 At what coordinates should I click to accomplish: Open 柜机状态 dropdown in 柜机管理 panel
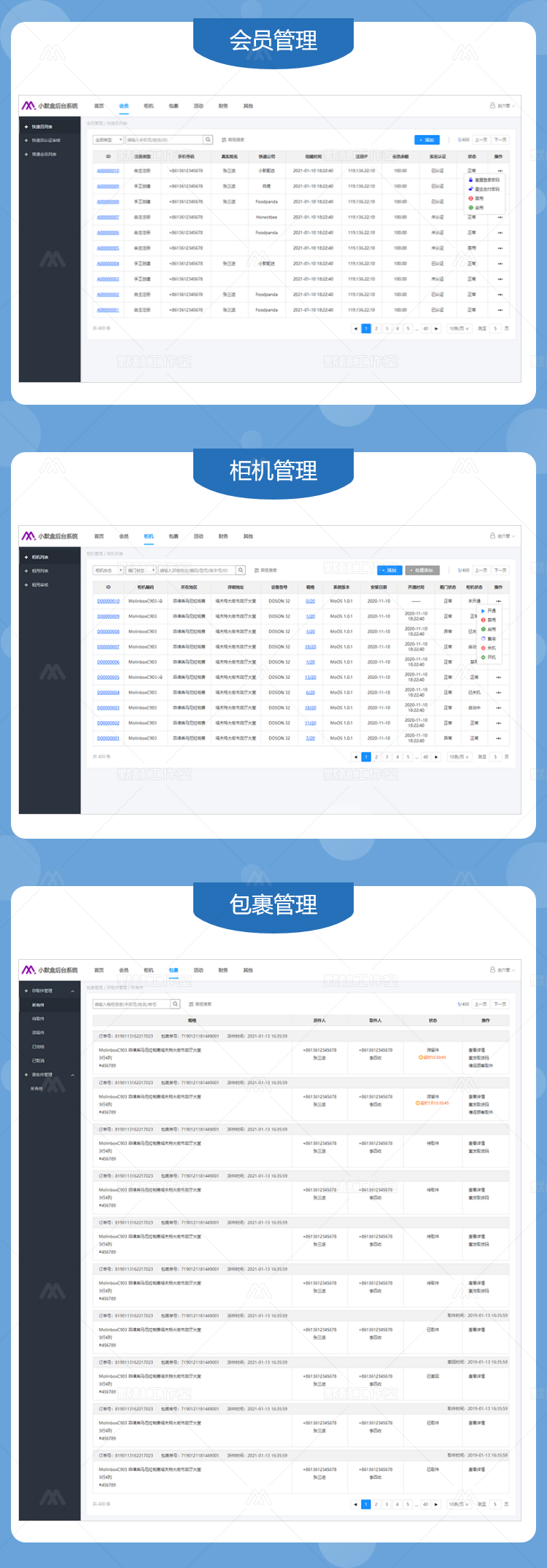[108, 570]
